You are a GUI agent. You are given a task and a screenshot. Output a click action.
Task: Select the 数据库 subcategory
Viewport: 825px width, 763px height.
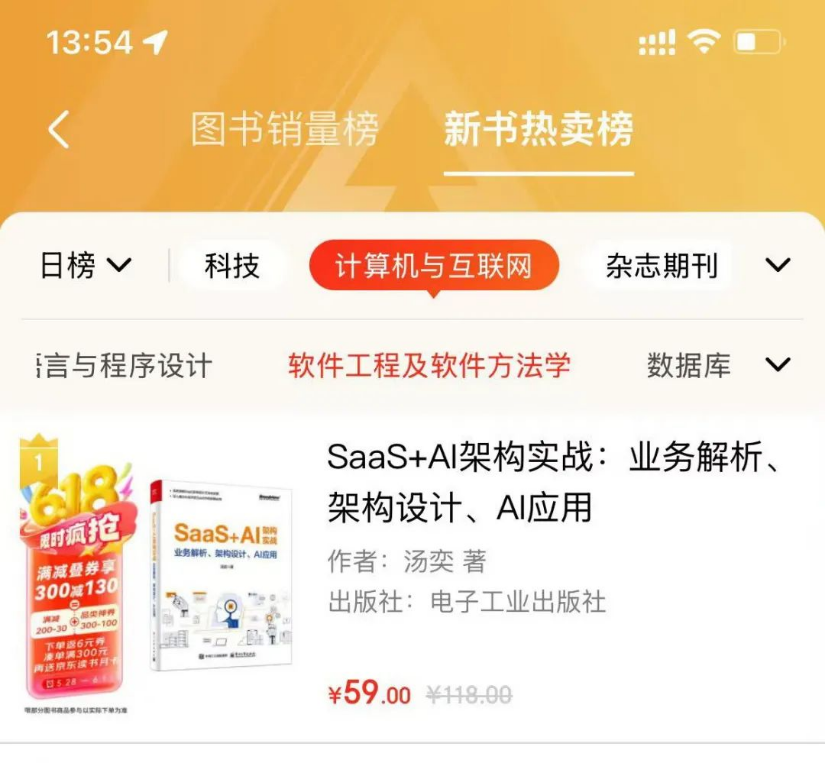pos(688,365)
